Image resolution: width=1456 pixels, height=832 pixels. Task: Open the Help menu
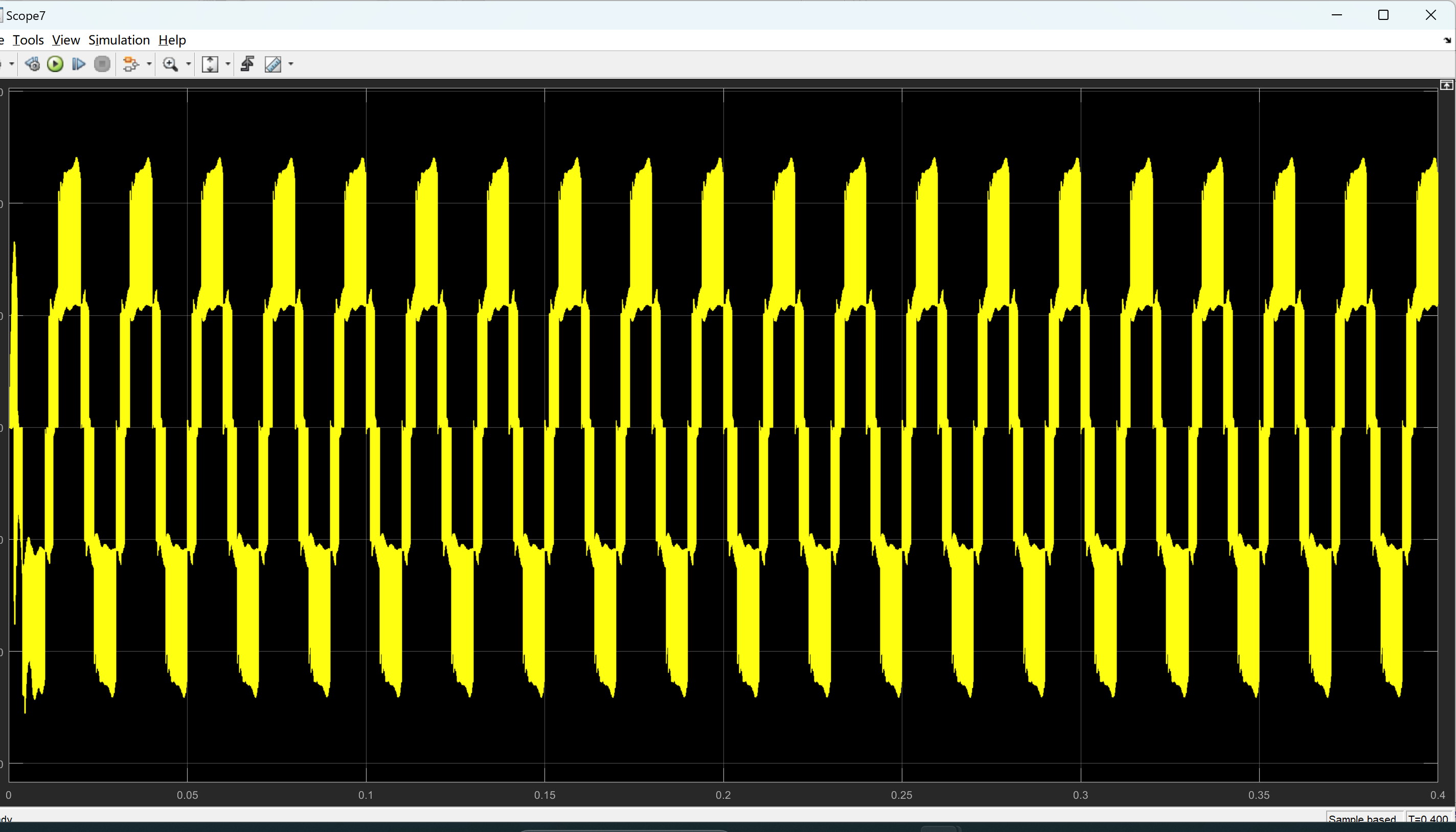coord(172,40)
